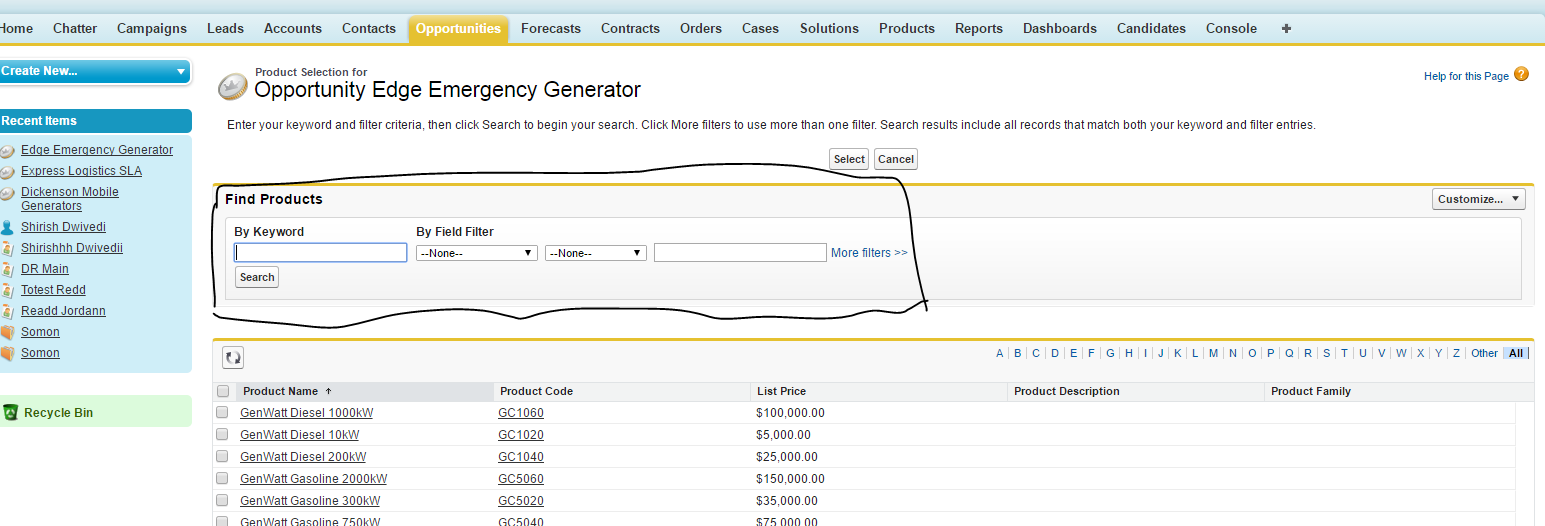This screenshot has width=1545, height=526.
Task: Open the Customize dropdown
Action: 1479,199
